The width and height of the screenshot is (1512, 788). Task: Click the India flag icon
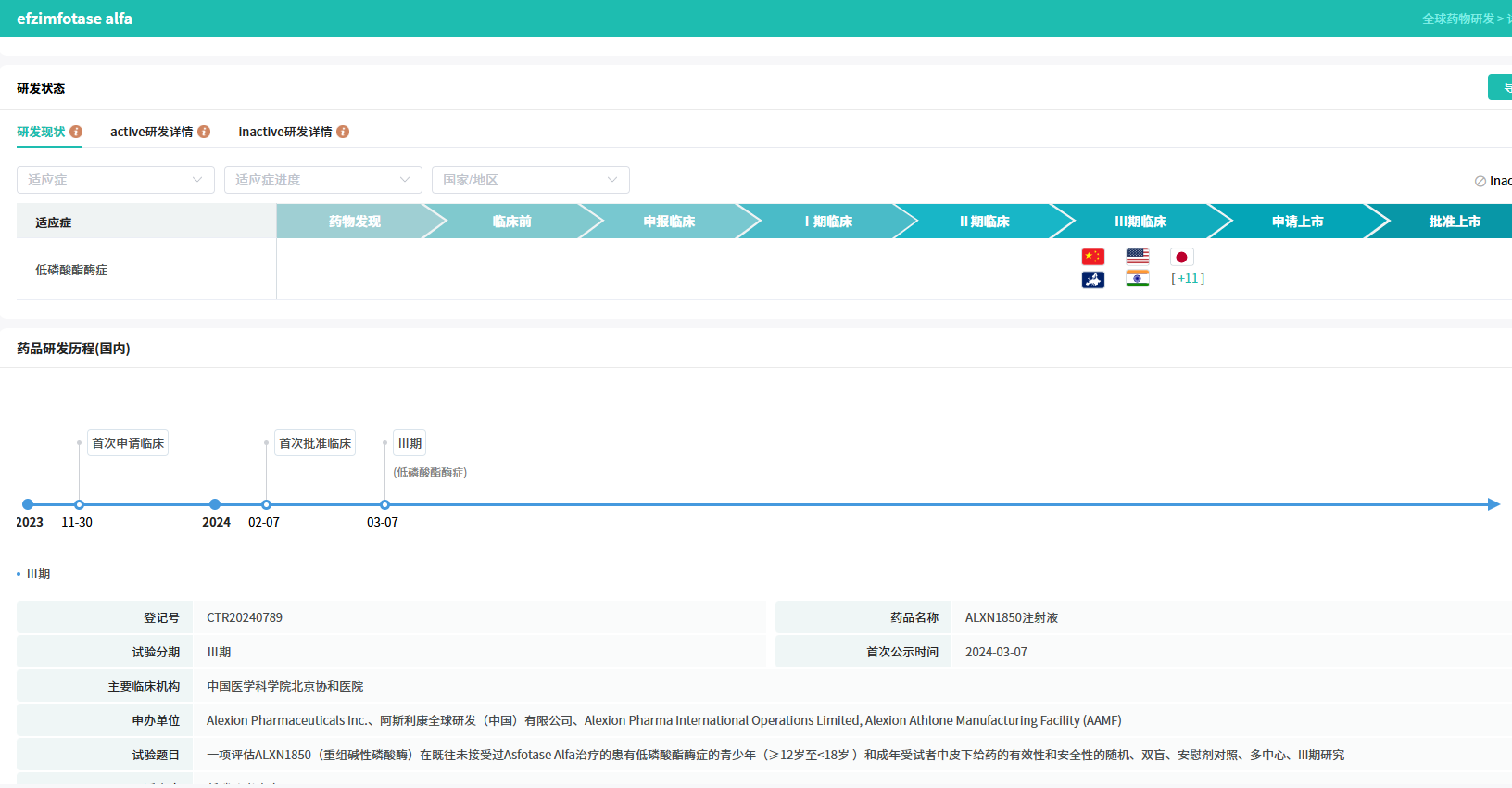[1138, 279]
